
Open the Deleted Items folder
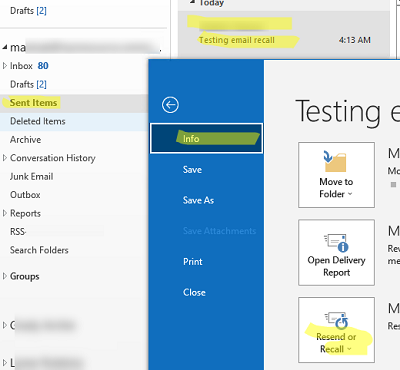(x=38, y=121)
